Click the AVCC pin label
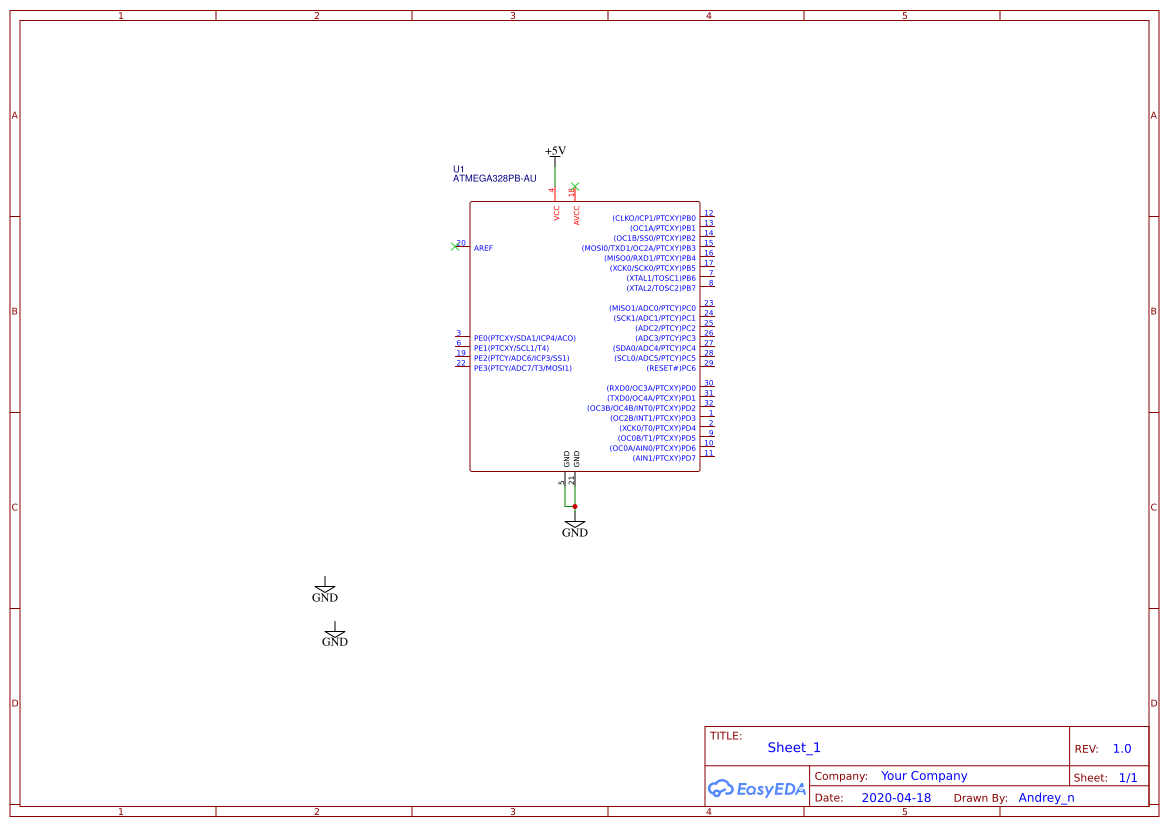This screenshot has height=827, width=1169. (576, 216)
